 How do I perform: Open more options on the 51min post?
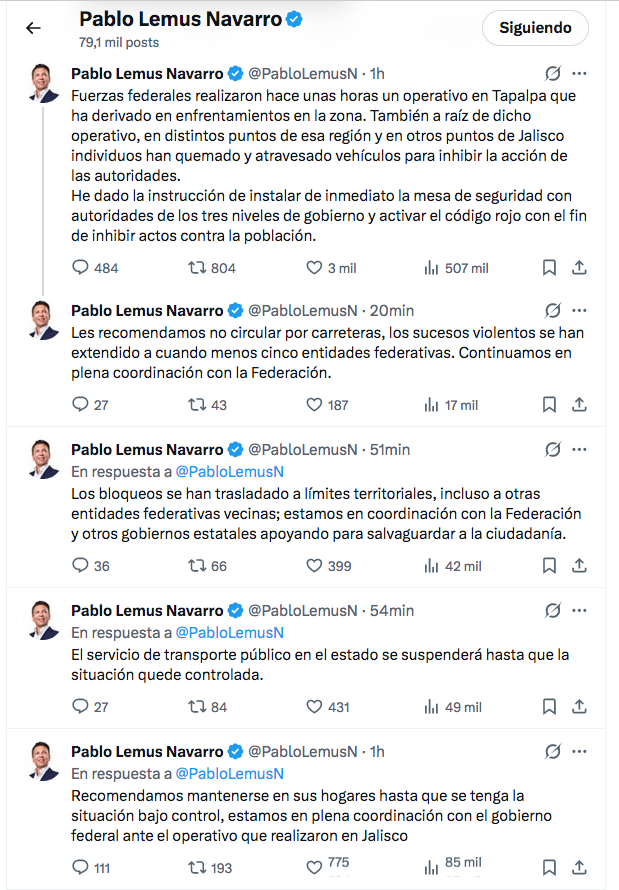click(x=579, y=450)
